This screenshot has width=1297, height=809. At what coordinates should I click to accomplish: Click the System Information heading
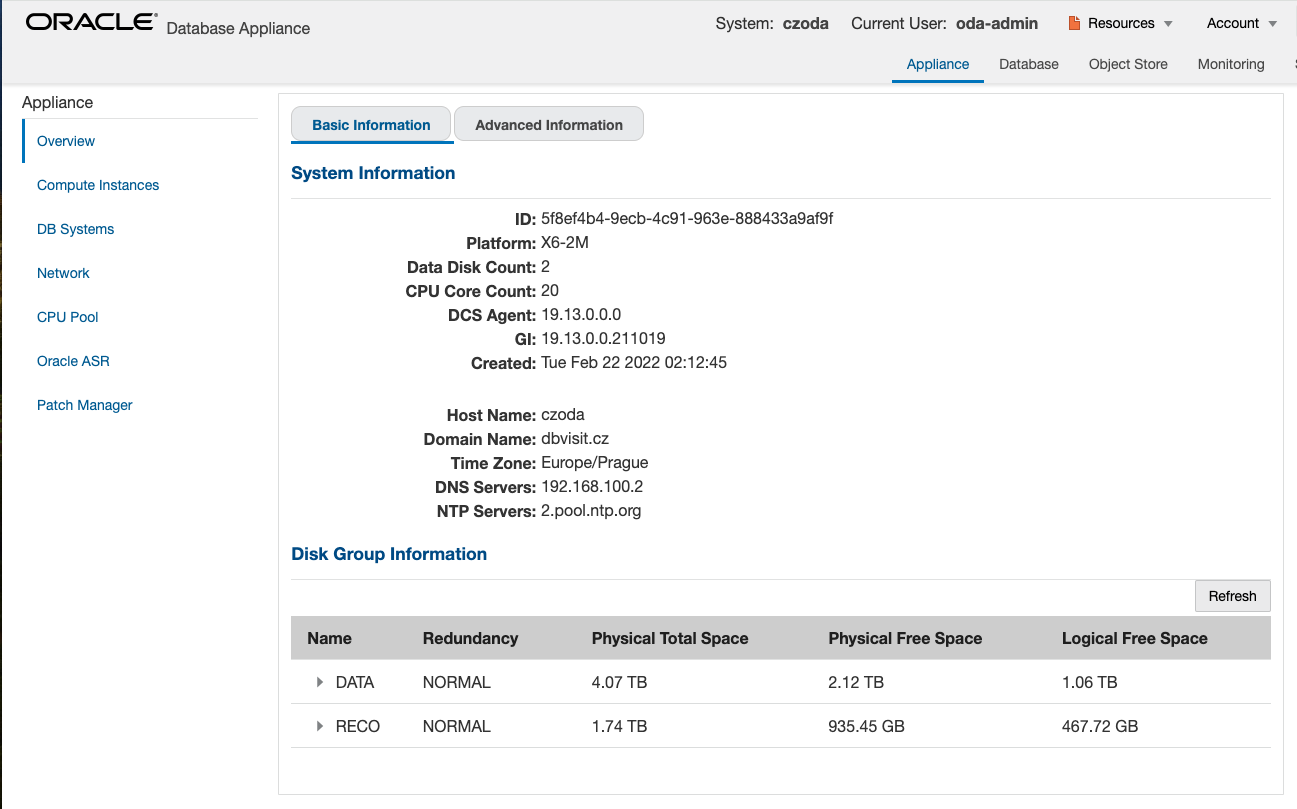(373, 173)
